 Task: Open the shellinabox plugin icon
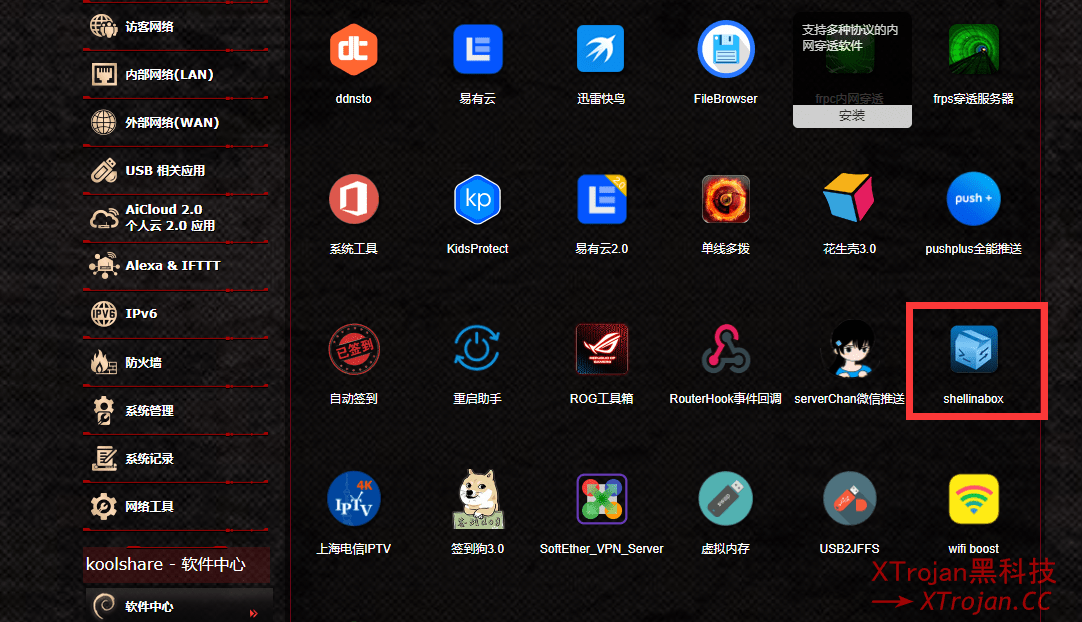(x=973, y=349)
